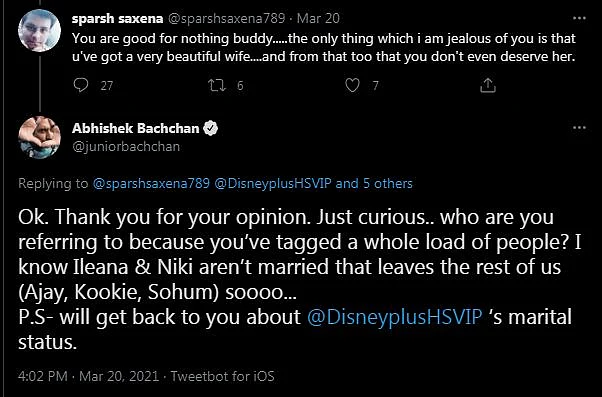This screenshot has width=602, height=397.
Task: Open @sparshsaxena789 in Replying to line
Action: click(151, 184)
